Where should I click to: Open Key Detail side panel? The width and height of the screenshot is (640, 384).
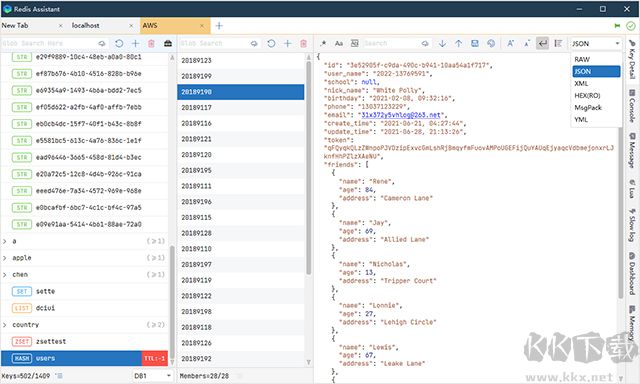[632, 59]
